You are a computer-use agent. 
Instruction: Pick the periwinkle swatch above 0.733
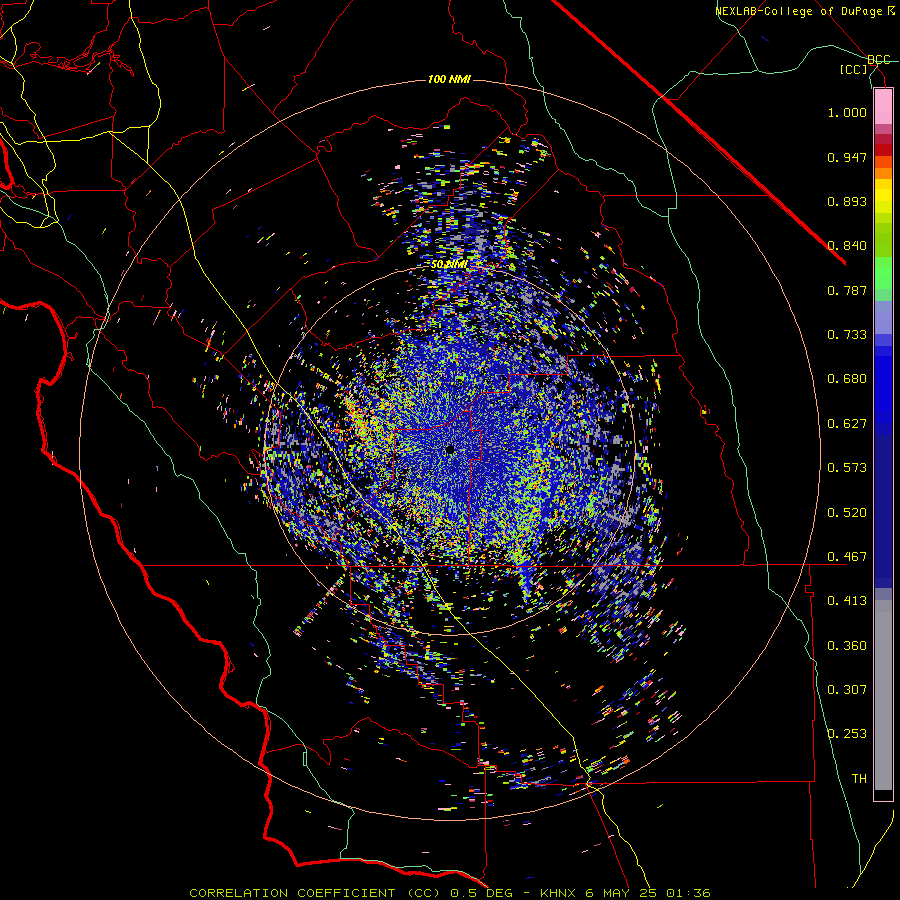click(x=883, y=318)
